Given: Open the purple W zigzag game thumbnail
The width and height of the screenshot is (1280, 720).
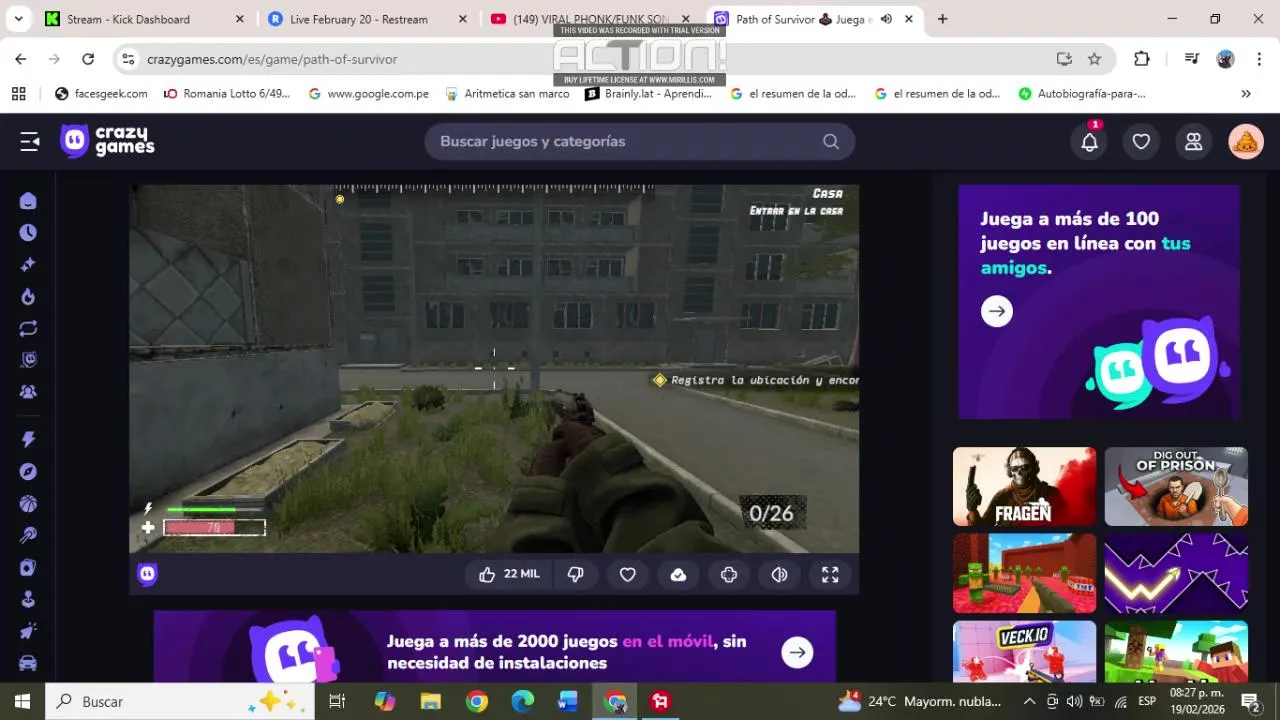Looking at the screenshot, I should pyautogui.click(x=1176, y=572).
